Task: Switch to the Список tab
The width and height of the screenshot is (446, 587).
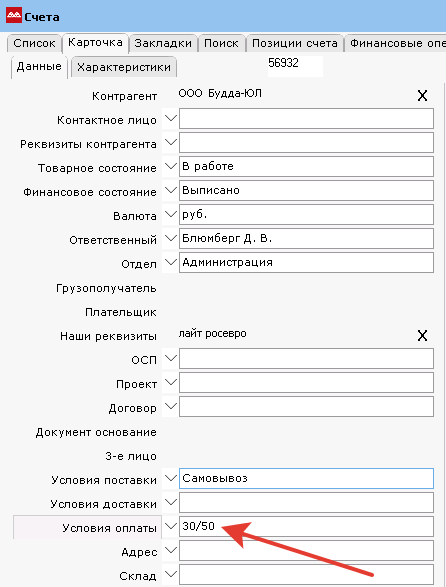Action: pos(34,43)
